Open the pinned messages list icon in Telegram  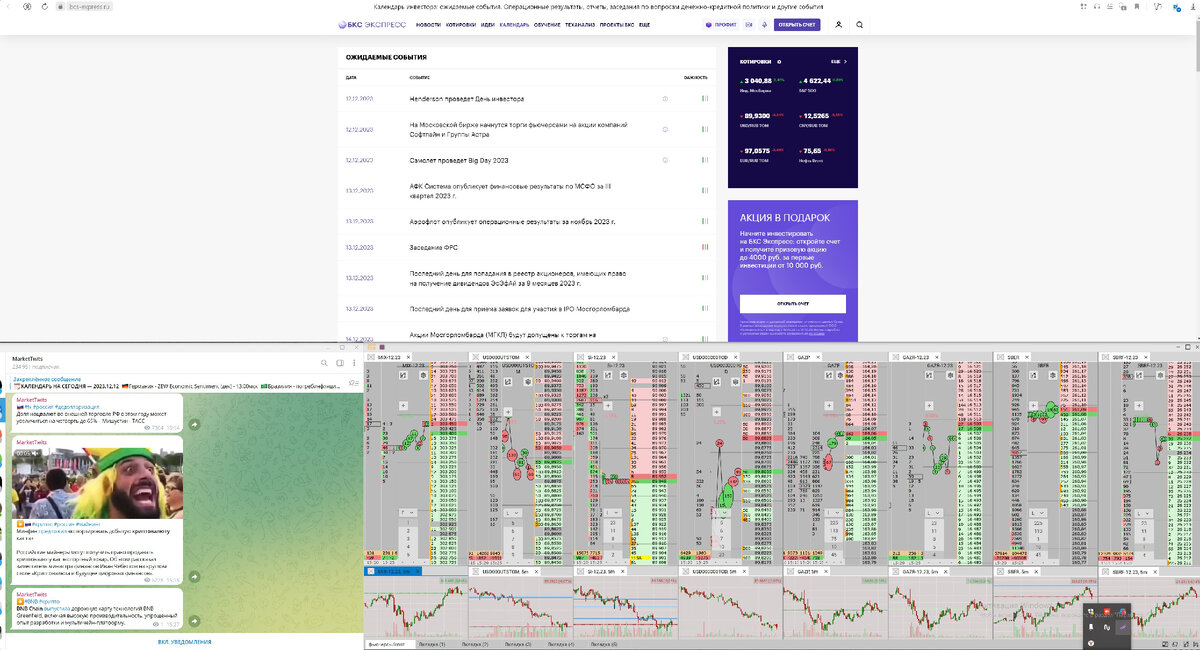(x=354, y=382)
